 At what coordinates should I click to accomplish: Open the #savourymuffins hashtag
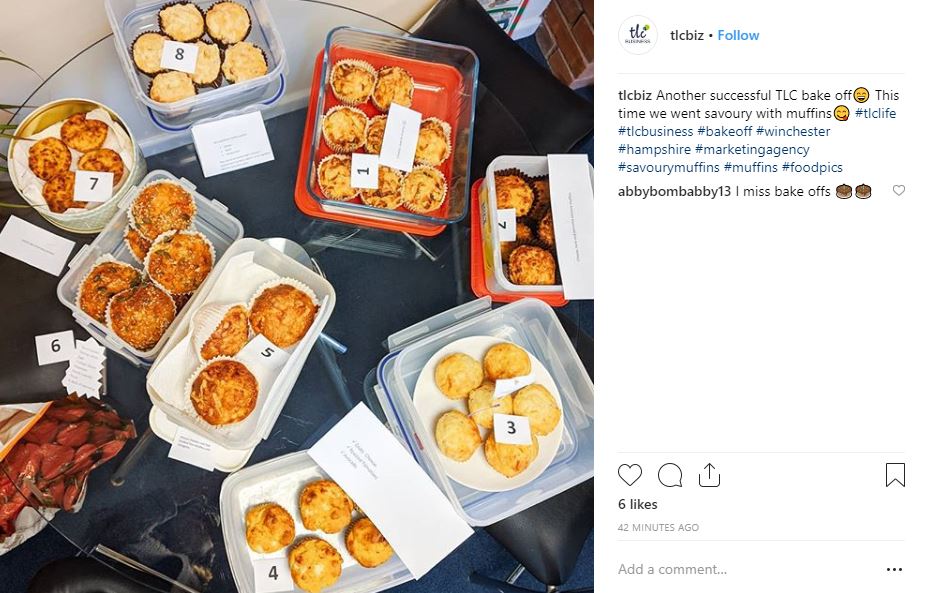pyautogui.click(x=668, y=168)
